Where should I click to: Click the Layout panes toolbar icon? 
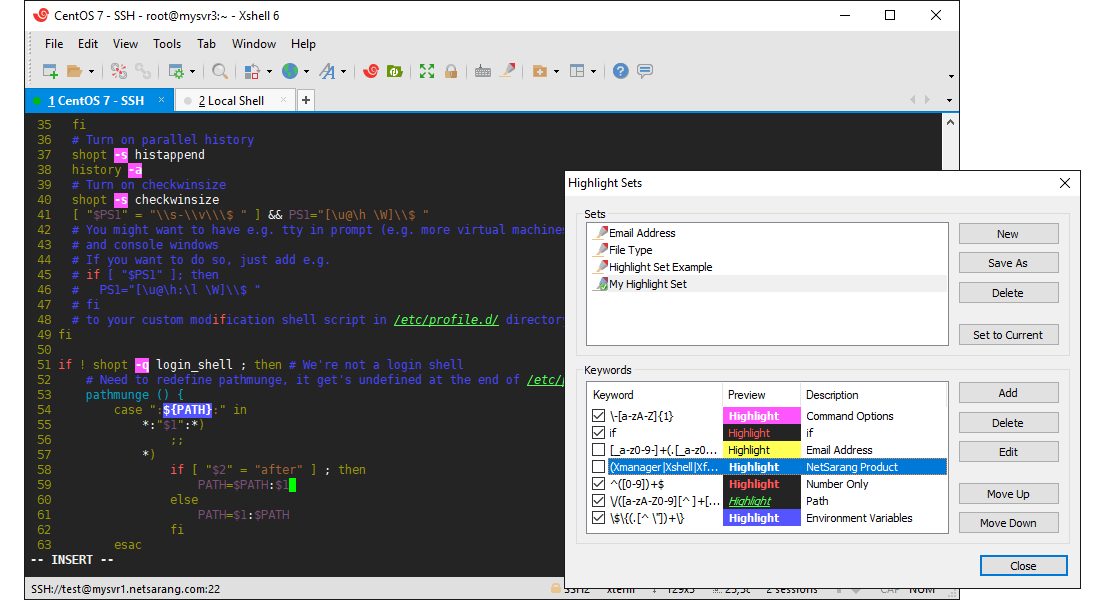click(x=577, y=71)
